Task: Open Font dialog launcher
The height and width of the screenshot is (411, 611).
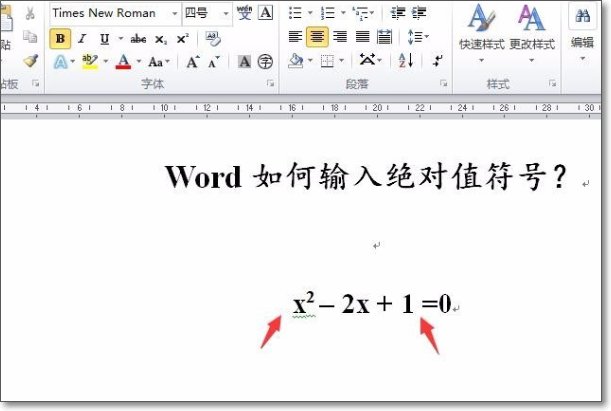Action: pyautogui.click(x=270, y=83)
